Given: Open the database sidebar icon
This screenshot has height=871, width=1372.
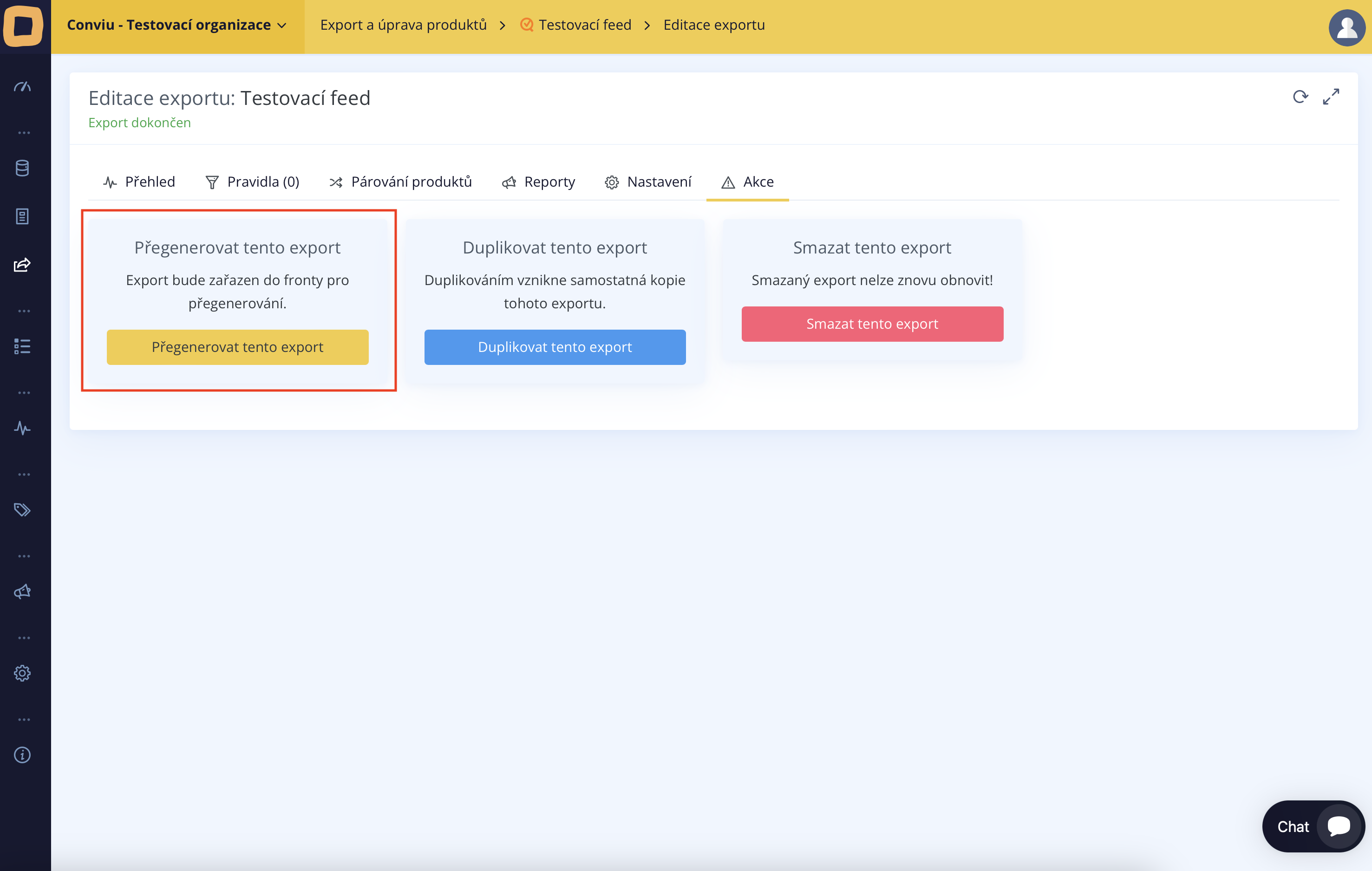Looking at the screenshot, I should coord(23,168).
